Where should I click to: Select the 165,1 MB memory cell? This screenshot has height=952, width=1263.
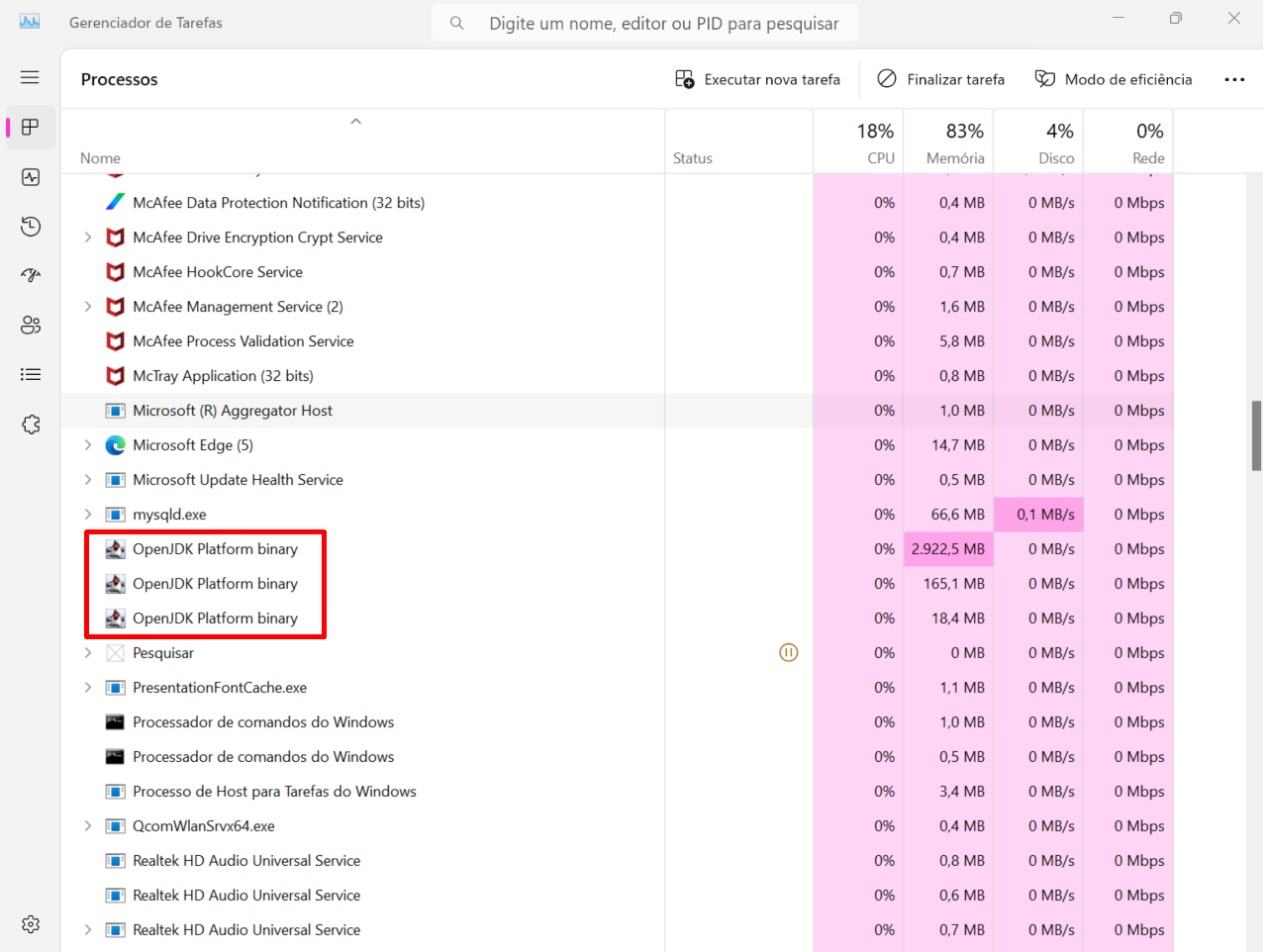point(948,584)
